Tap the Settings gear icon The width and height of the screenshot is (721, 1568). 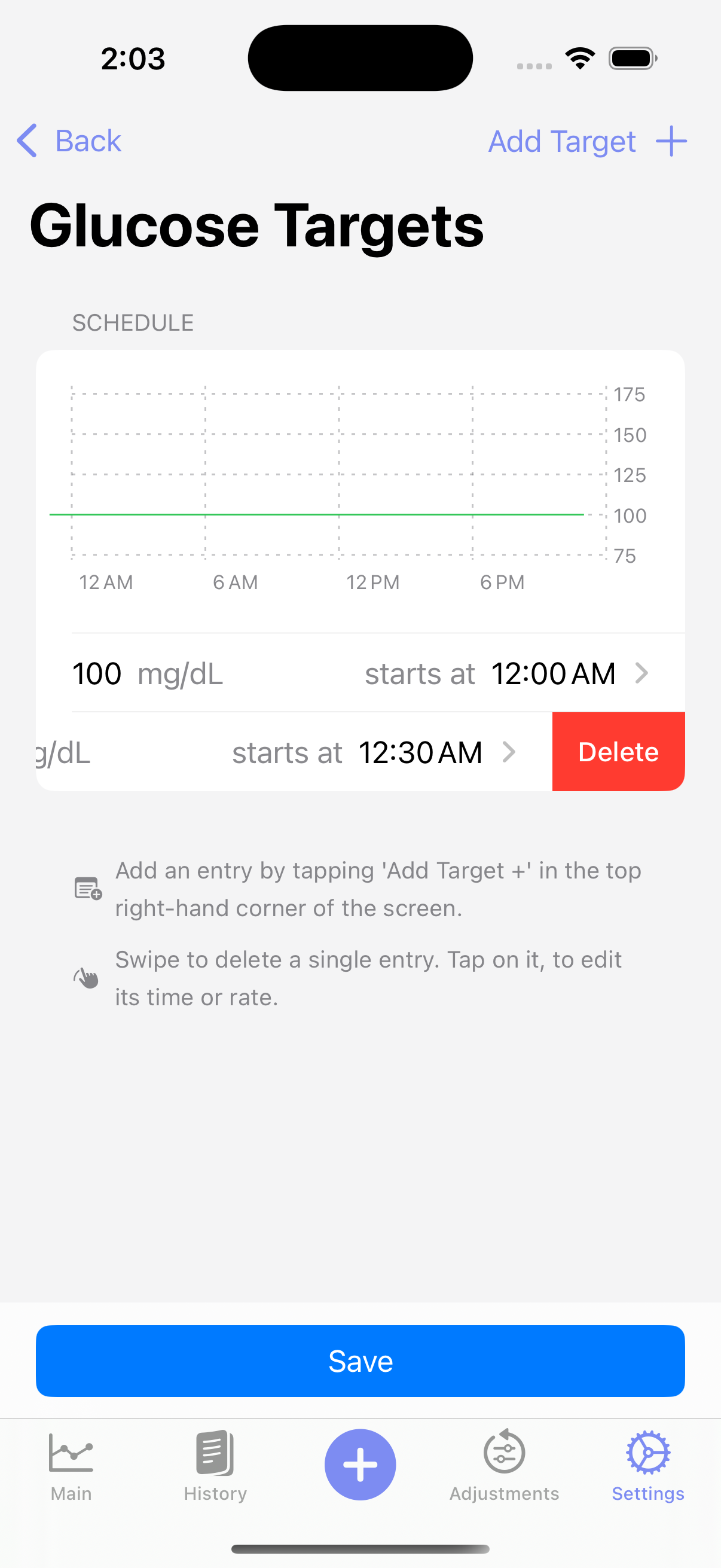(648, 1453)
